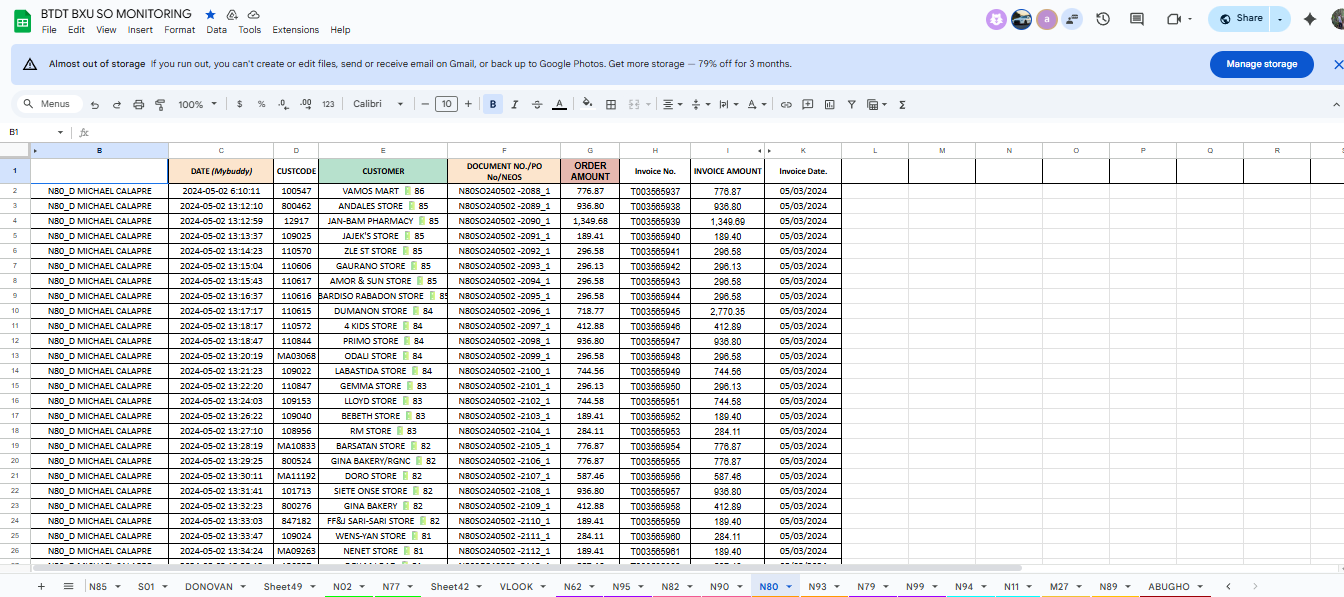Click the font size input box

pos(446,104)
